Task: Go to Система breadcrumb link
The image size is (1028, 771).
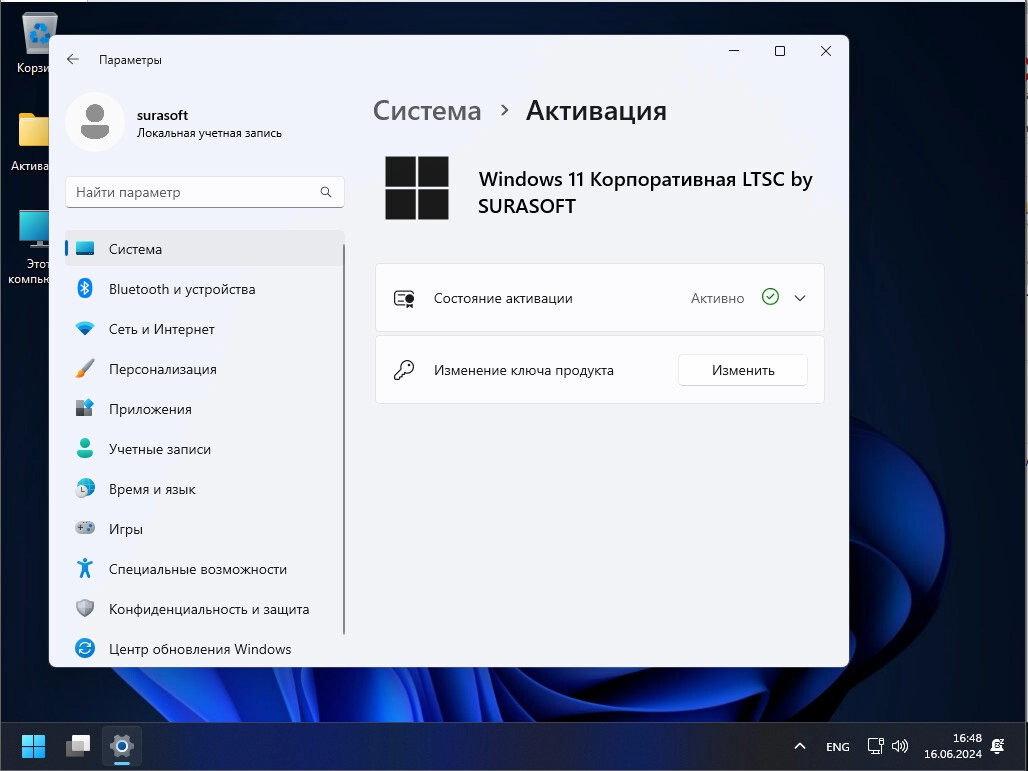Action: point(427,111)
